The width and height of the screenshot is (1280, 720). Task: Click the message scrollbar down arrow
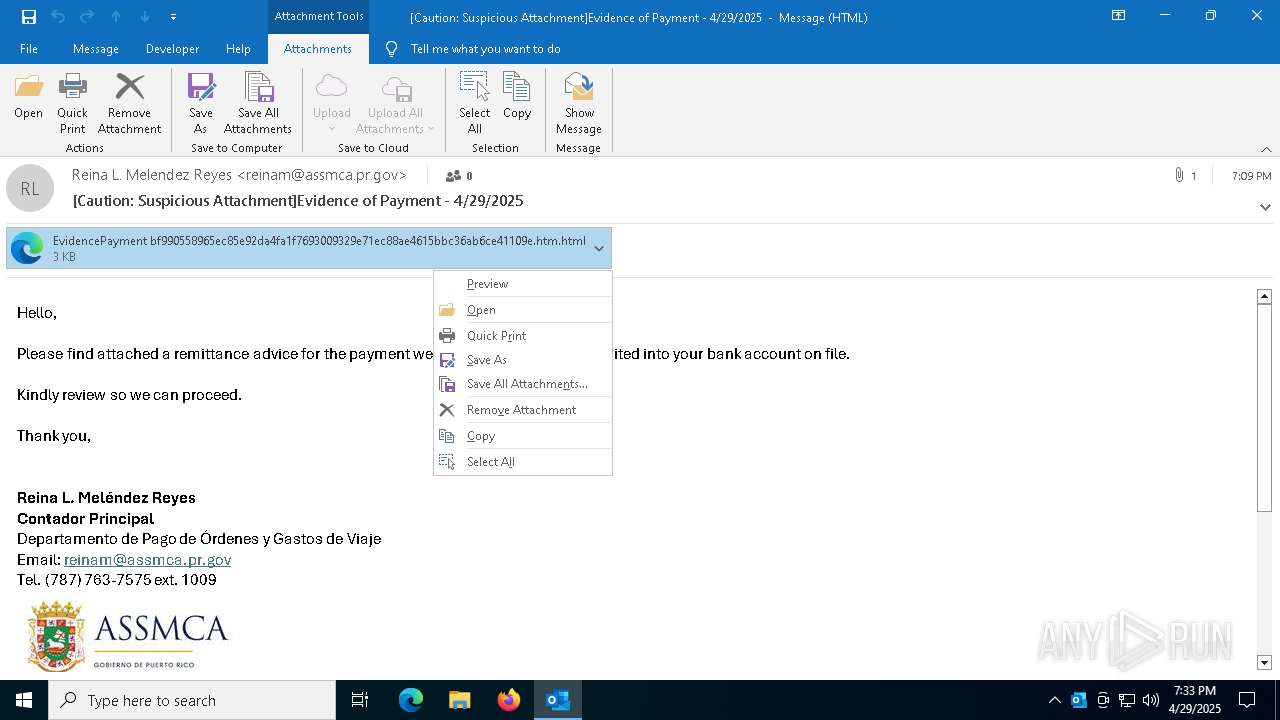[1264, 663]
